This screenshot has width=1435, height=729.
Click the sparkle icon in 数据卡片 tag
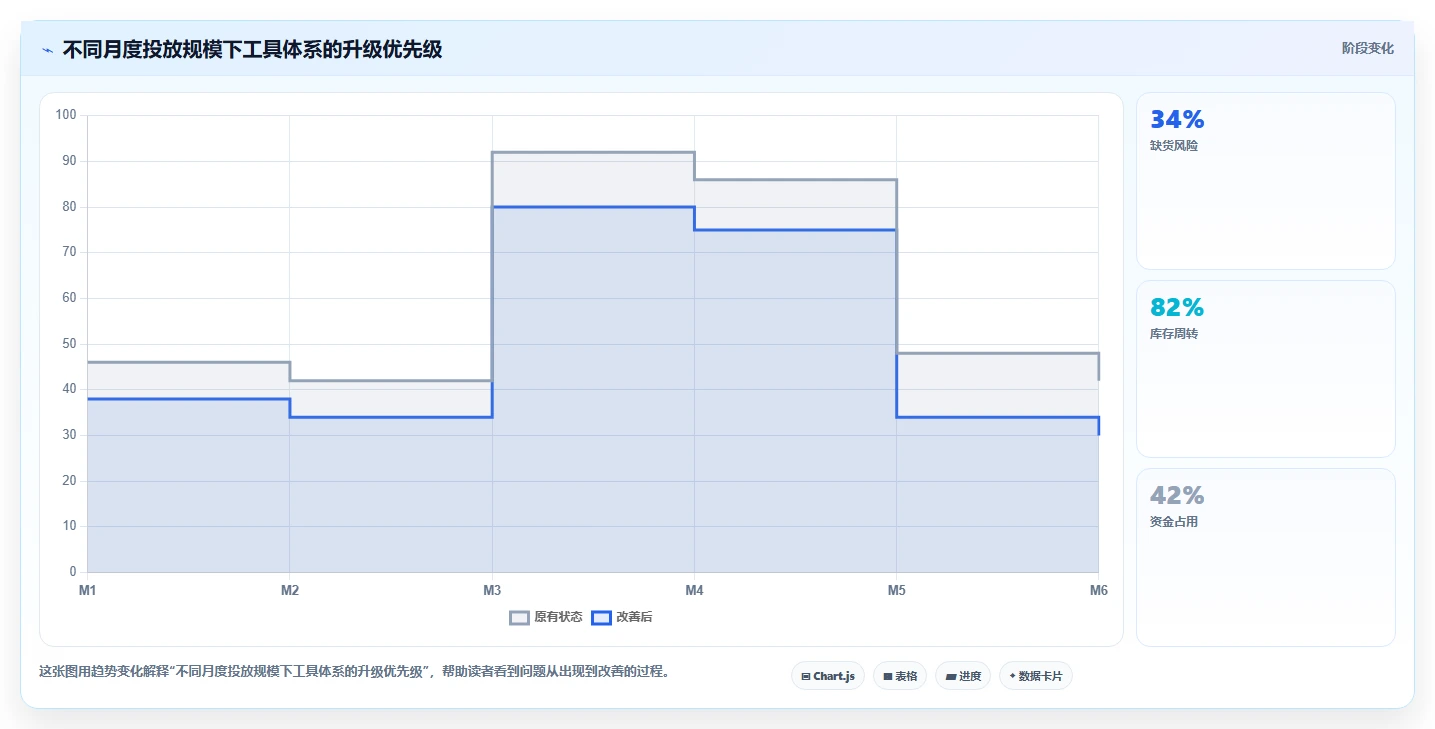click(1012, 676)
